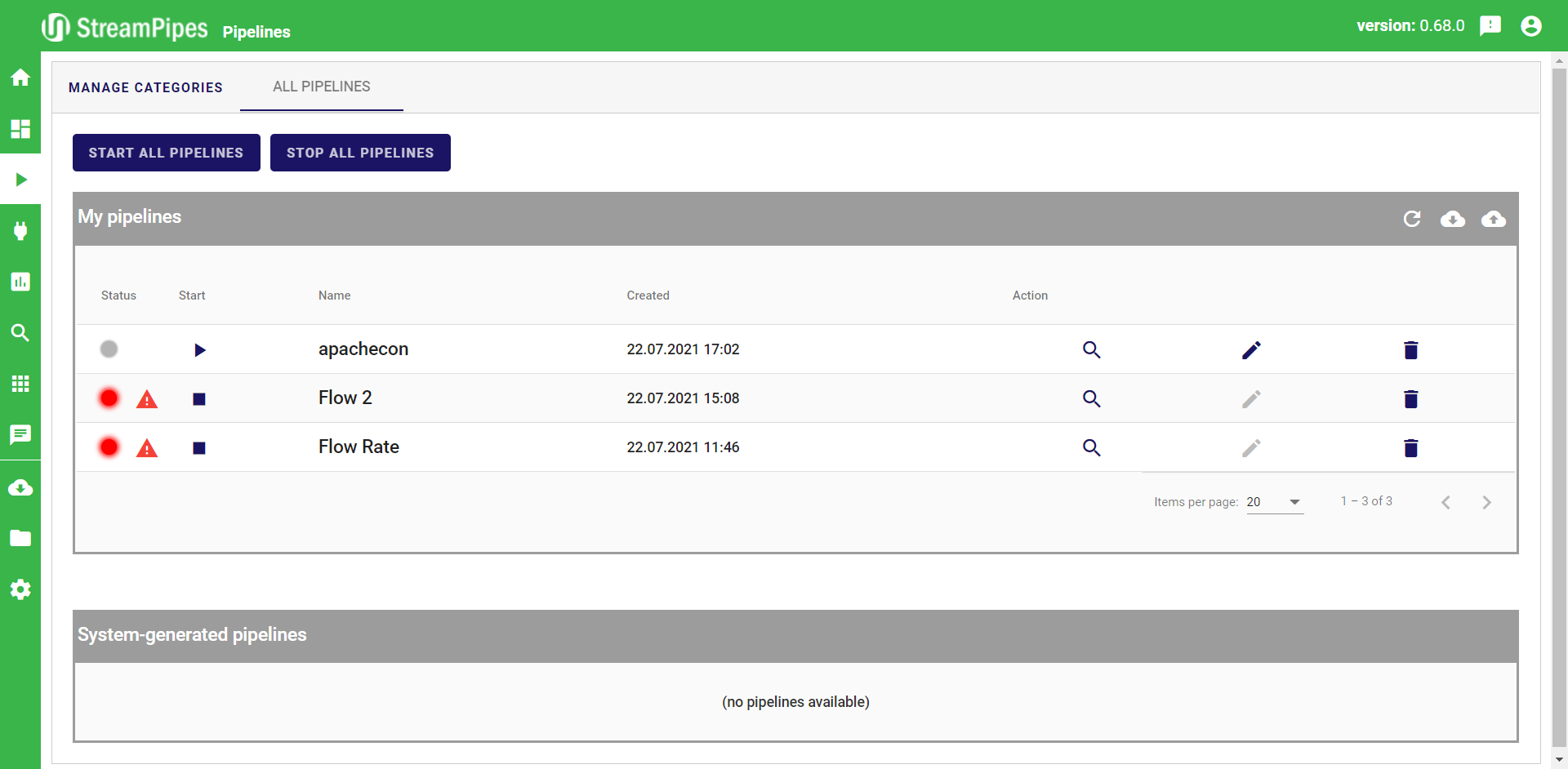Open the user account icon at top right
This screenshot has width=1568, height=769.
coord(1530,26)
